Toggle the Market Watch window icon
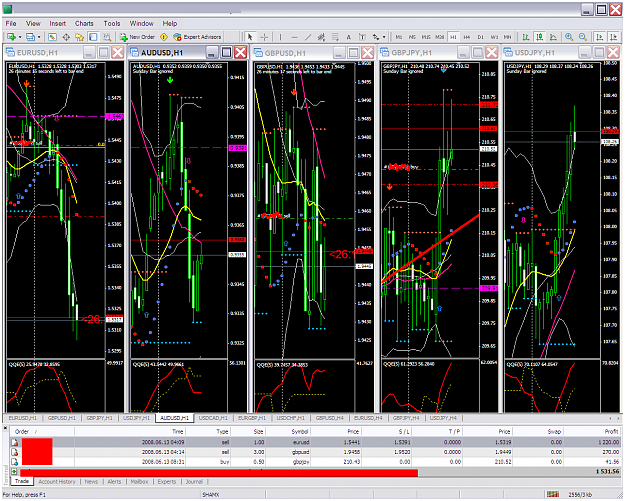The height and width of the screenshot is (501, 625). [x=52, y=37]
